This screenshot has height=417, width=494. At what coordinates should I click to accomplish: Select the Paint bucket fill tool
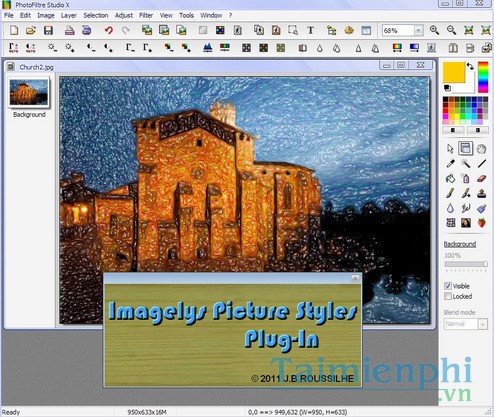(x=450, y=178)
